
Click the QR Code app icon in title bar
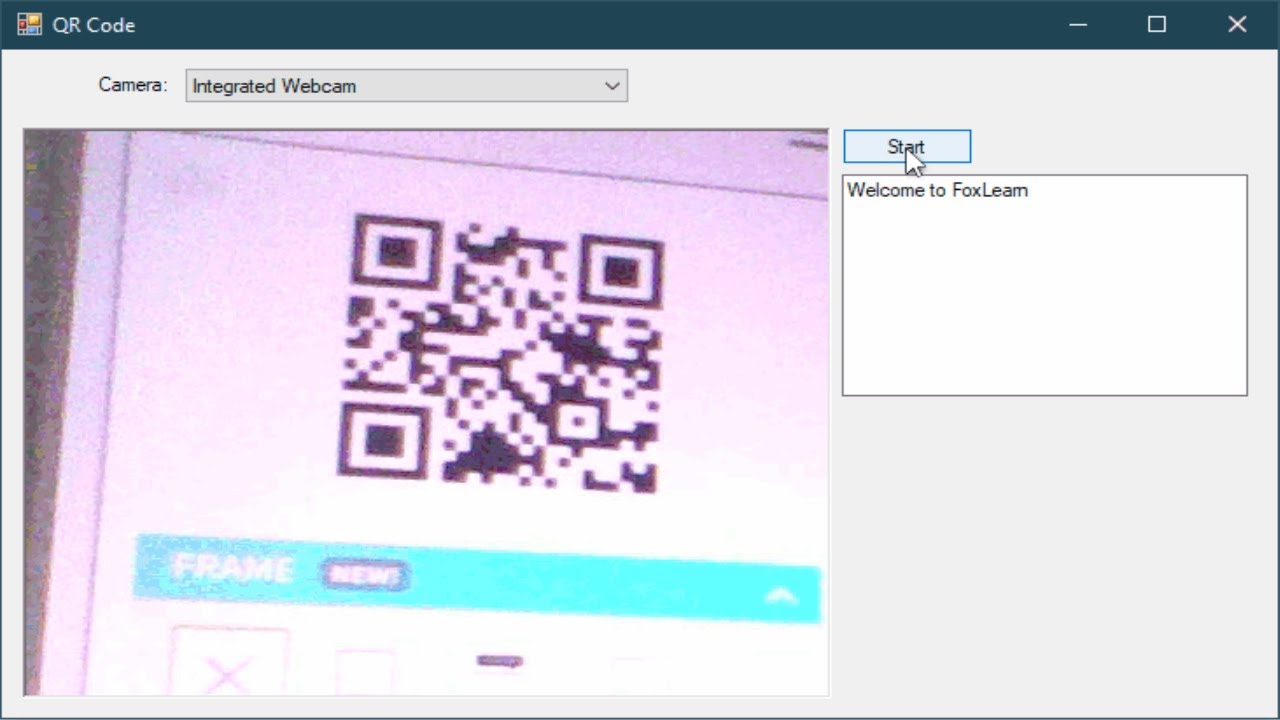click(x=29, y=24)
